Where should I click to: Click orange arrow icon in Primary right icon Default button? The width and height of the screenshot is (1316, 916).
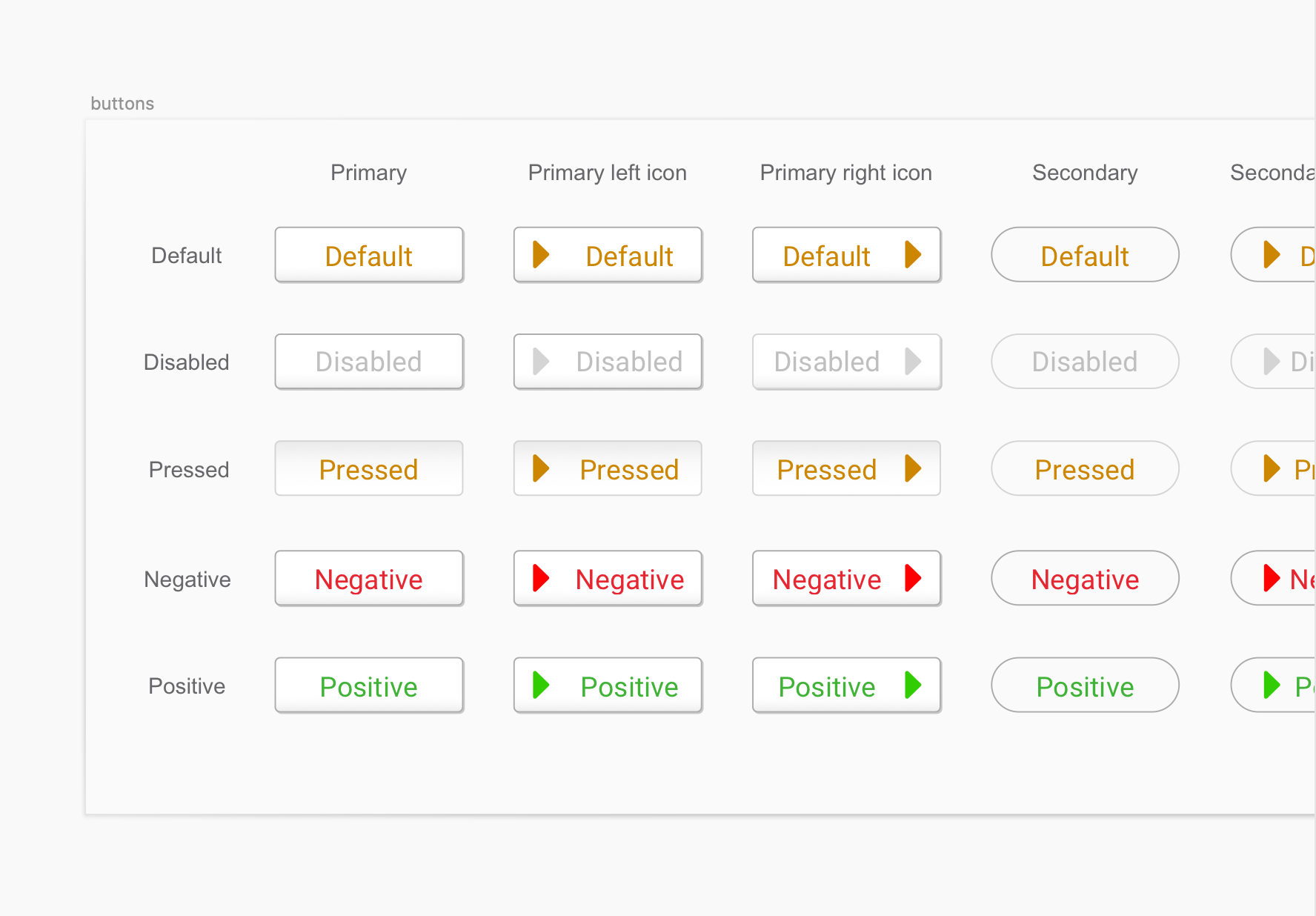coord(914,254)
